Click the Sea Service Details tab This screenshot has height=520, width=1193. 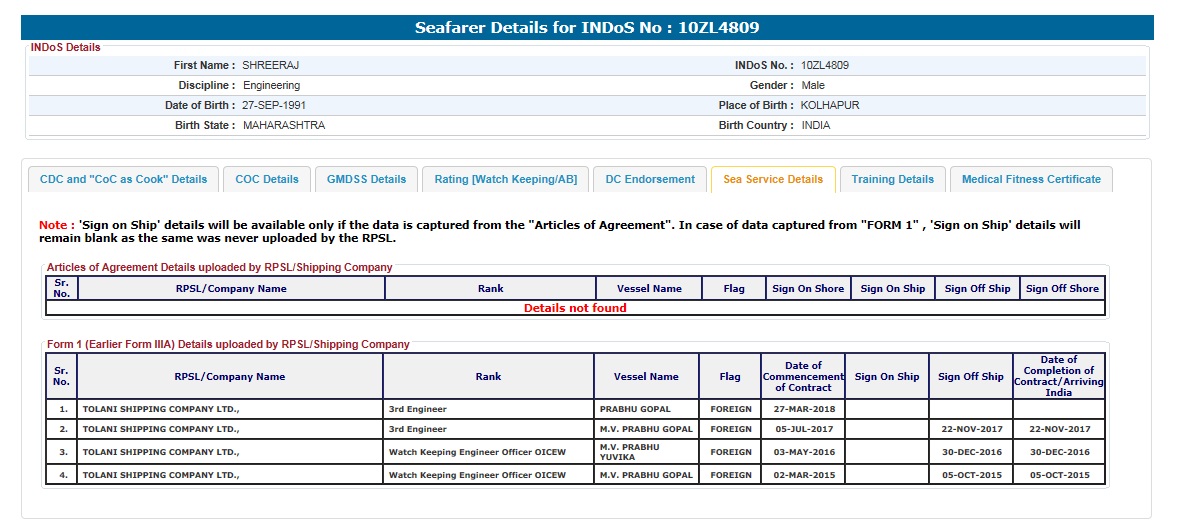pyautogui.click(x=772, y=179)
